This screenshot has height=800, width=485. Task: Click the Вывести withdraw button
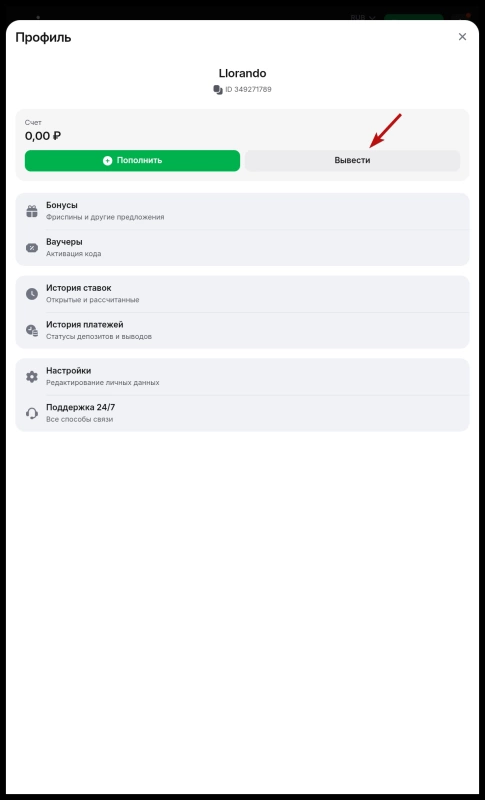(x=352, y=161)
